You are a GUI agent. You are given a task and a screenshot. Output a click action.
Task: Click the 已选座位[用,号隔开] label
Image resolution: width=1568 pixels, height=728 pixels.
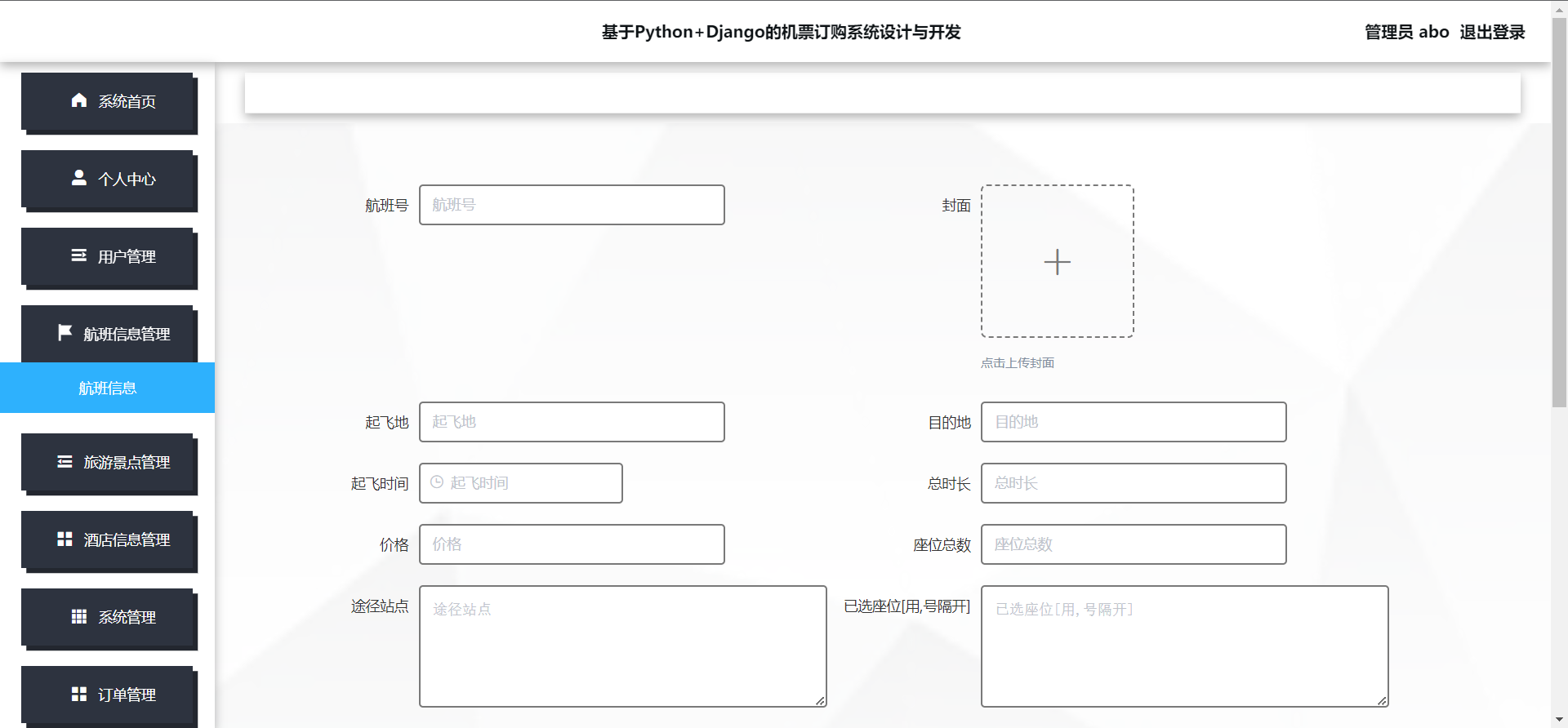[907, 606]
